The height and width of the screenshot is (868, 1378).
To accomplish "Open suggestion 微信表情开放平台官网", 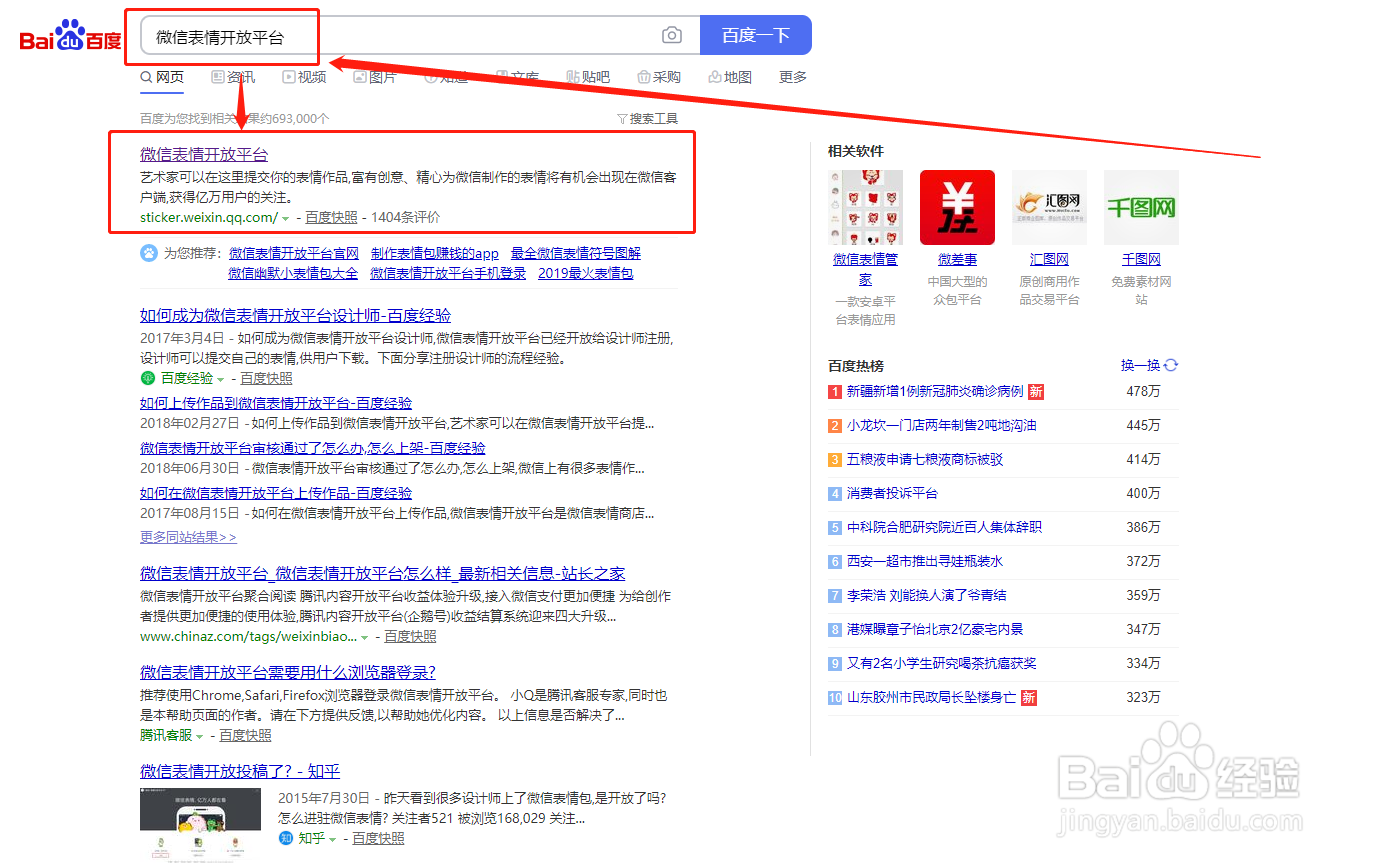I will [x=294, y=253].
